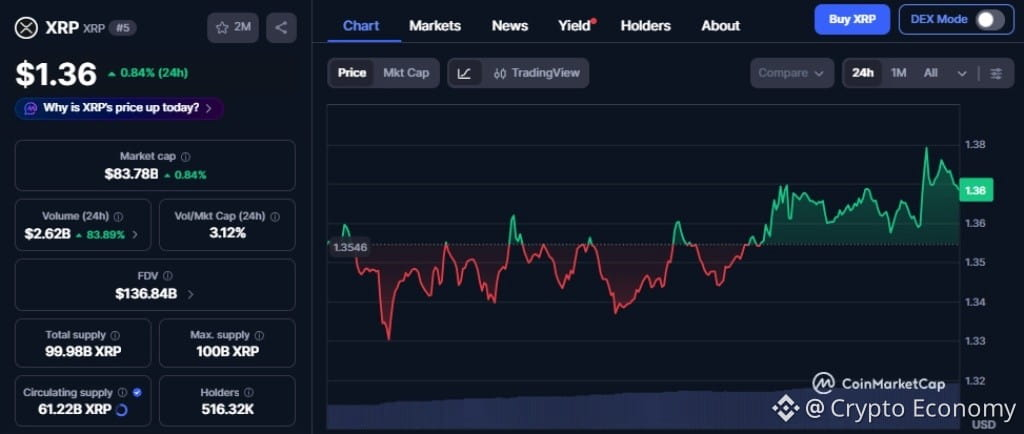Screen dimensions: 1024x434
Task: Open Circulating supply info icon
Action: 122,392
